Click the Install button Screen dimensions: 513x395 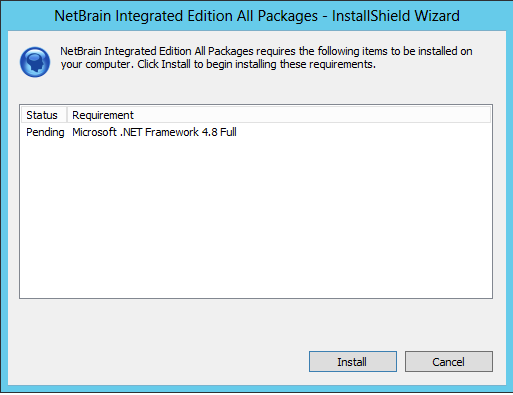point(353,361)
